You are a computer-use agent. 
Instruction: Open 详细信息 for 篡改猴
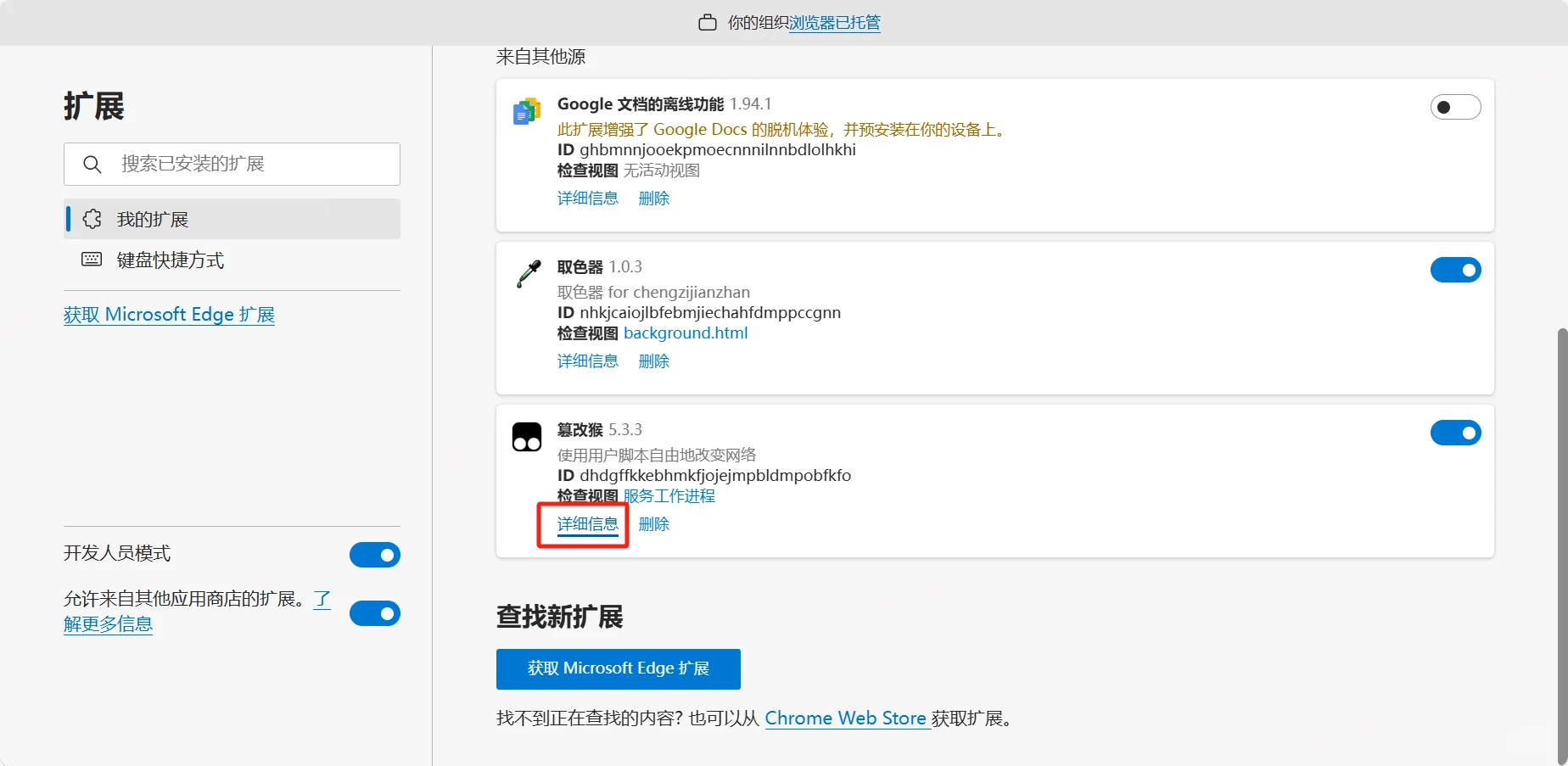pyautogui.click(x=587, y=523)
